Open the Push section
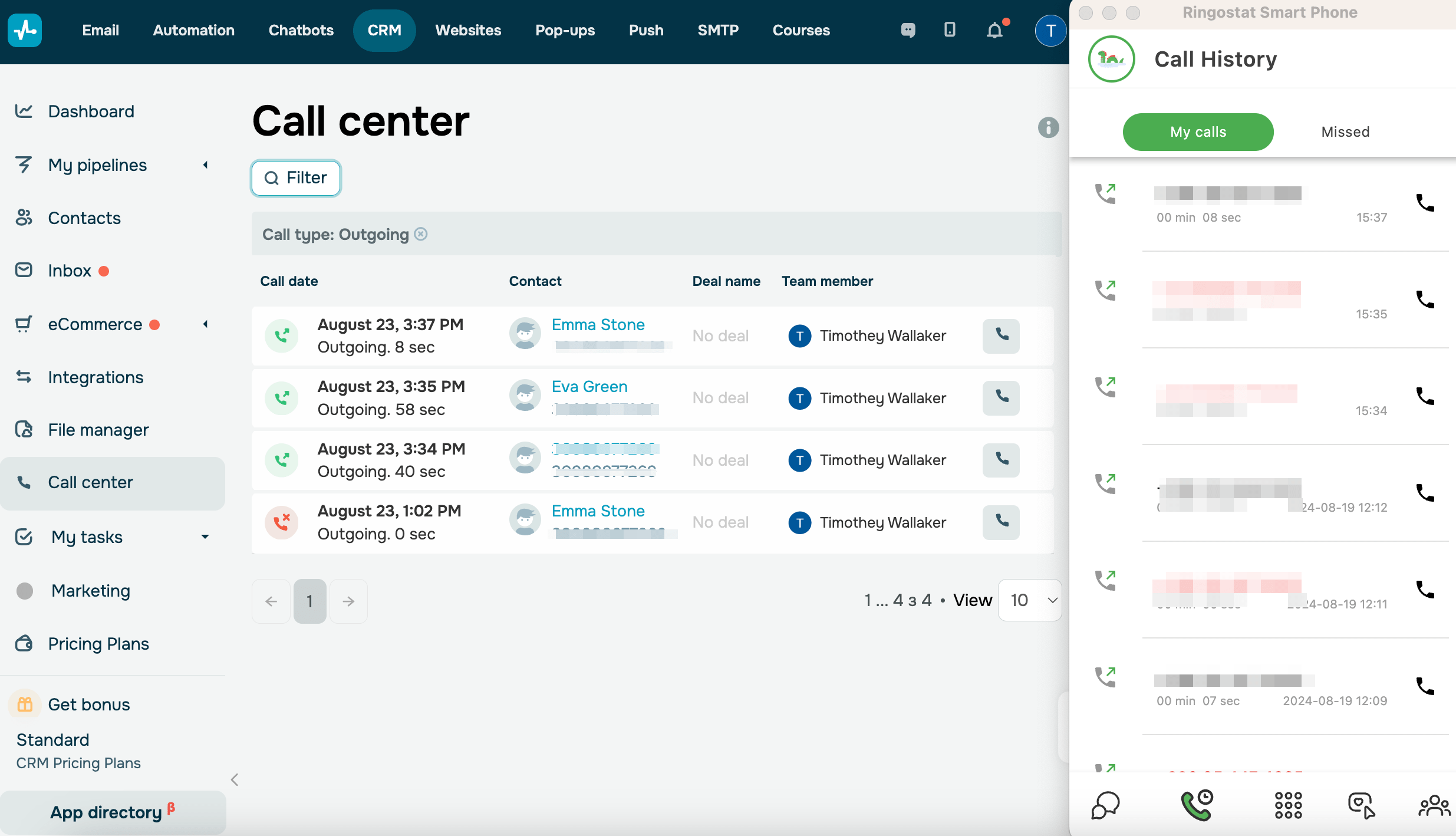 click(x=646, y=30)
